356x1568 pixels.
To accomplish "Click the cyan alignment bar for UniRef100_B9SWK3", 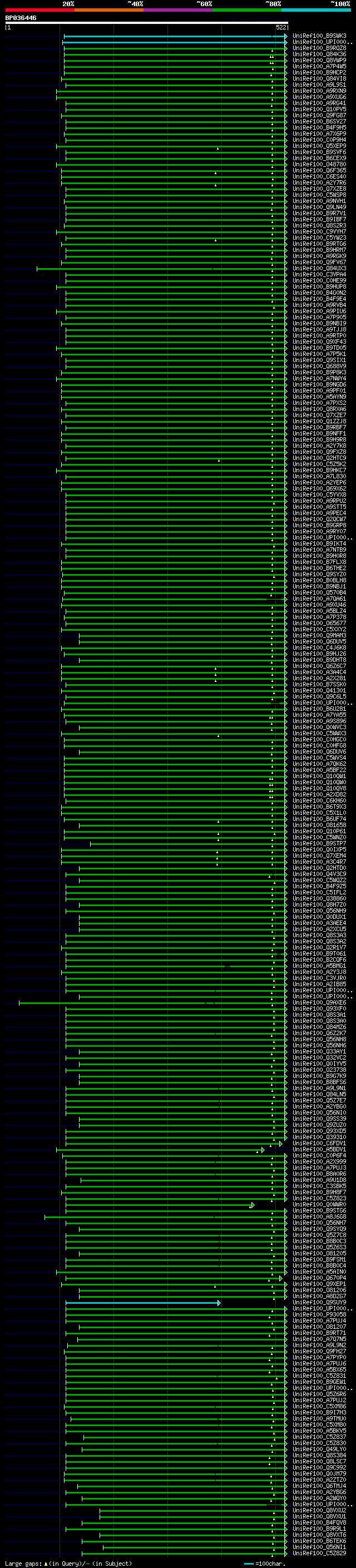I will (175, 36).
